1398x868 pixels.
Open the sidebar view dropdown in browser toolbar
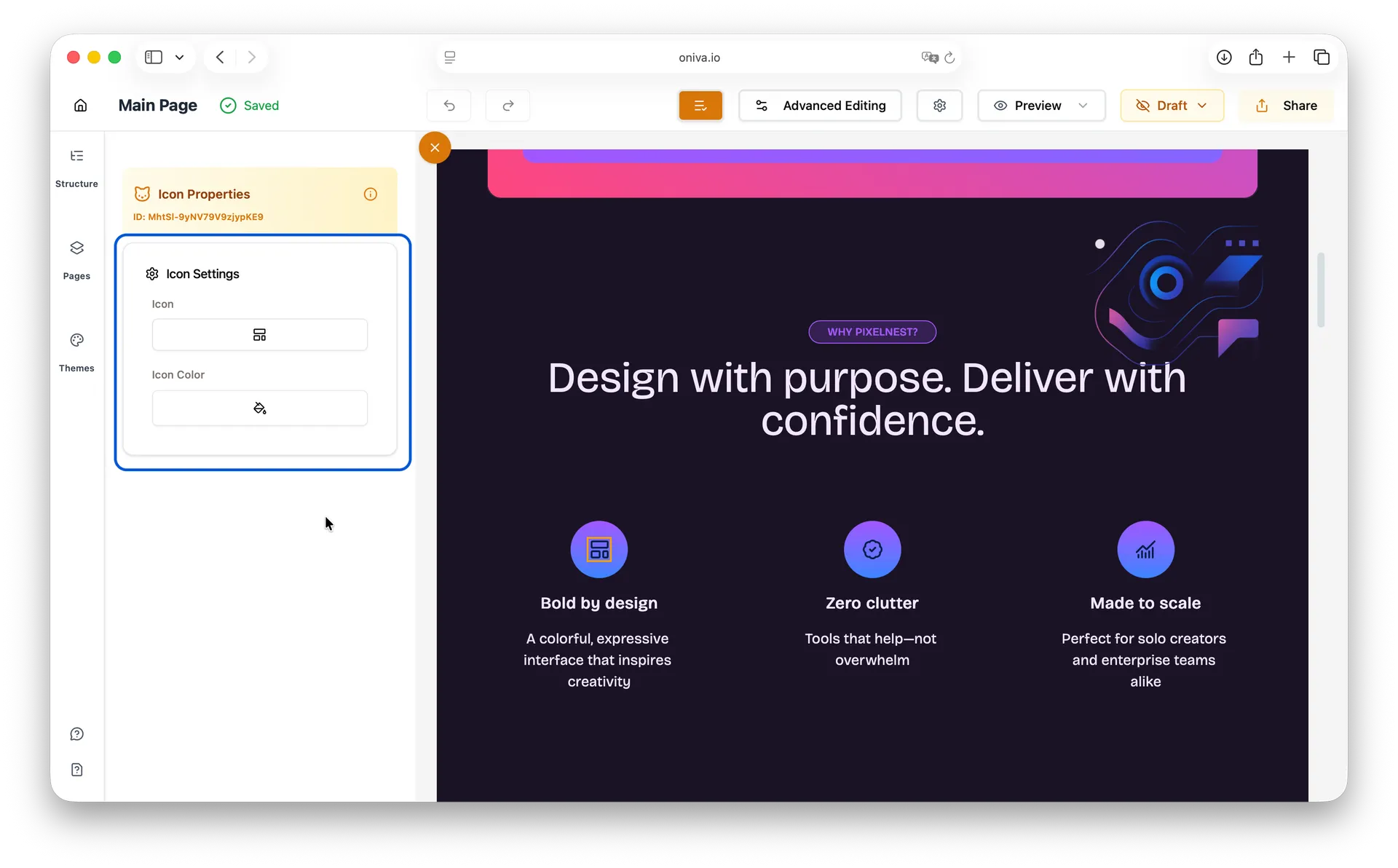click(179, 57)
